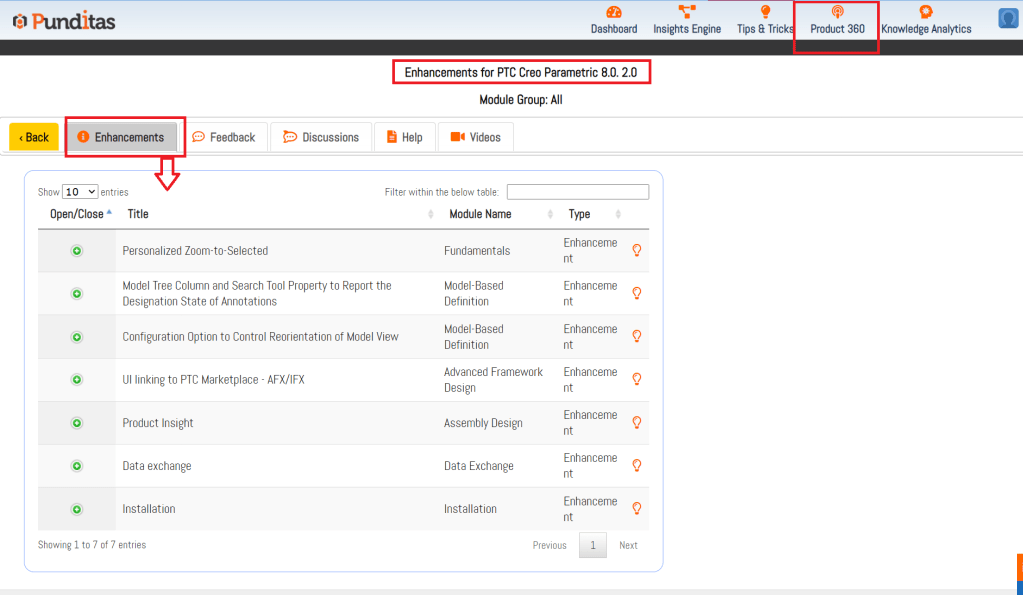Click the Tips & Tricks lightbulb icon
This screenshot has height=595, width=1023.
[x=765, y=12]
